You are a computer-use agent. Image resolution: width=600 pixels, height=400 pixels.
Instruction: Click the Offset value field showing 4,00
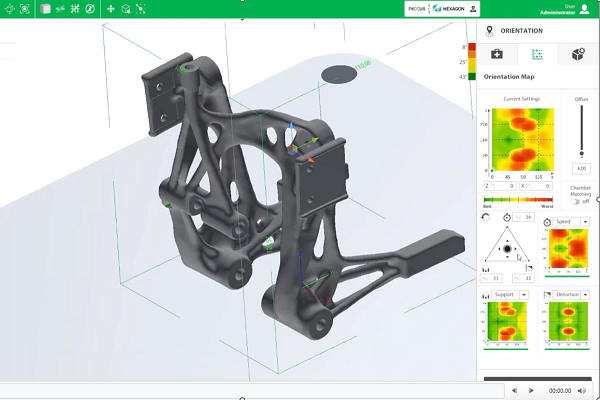(581, 168)
